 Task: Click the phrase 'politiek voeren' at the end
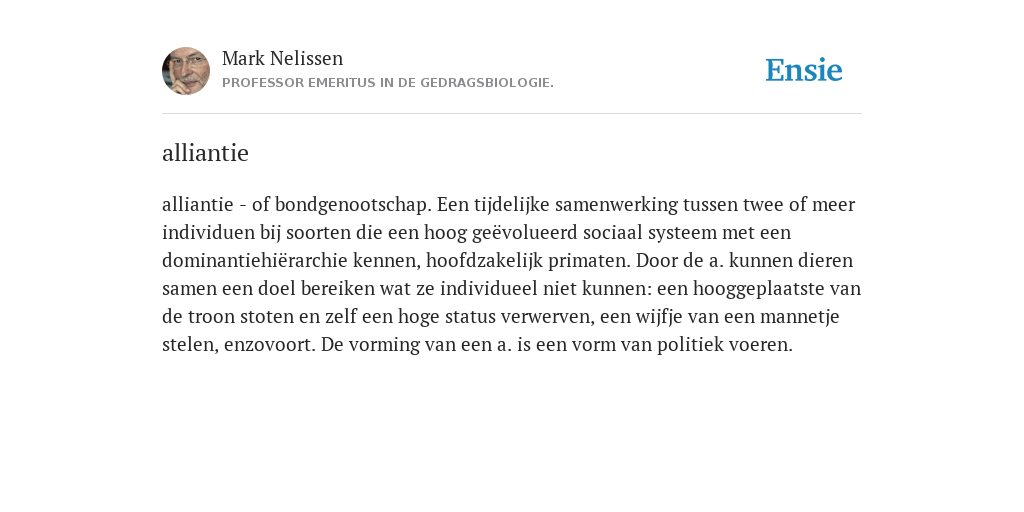click(725, 345)
